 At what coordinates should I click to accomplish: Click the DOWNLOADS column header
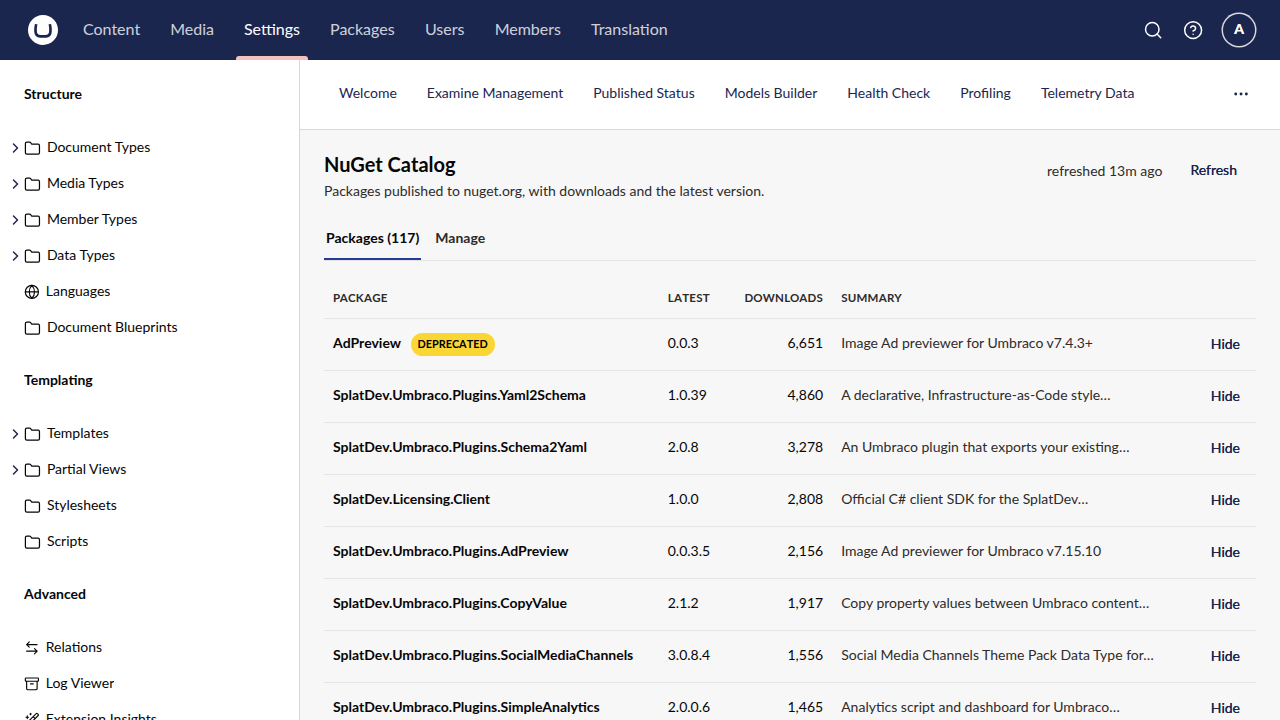(784, 298)
